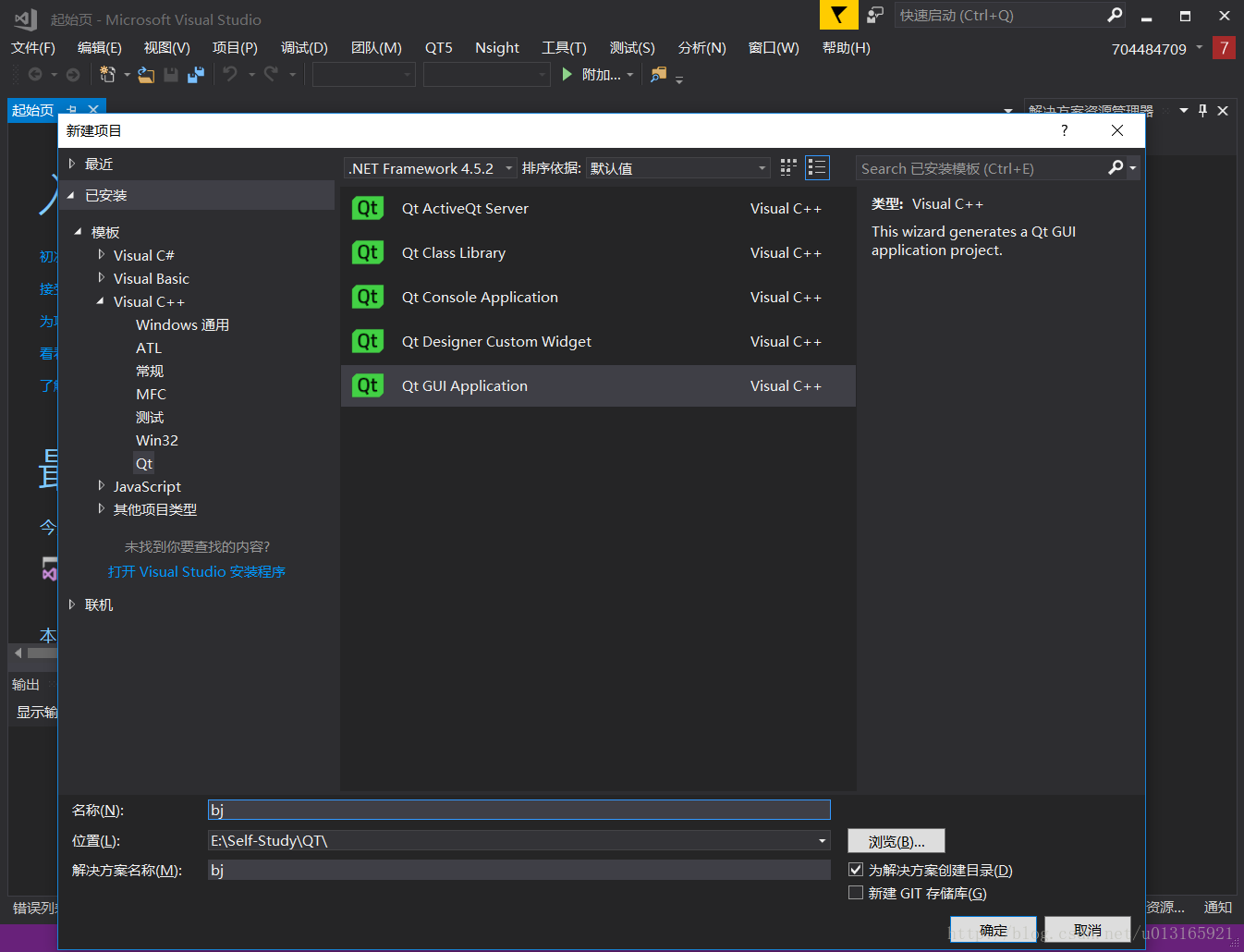The image size is (1244, 952).
Task: Open the .NET Framework 4.5.2 dropdown
Action: click(431, 168)
